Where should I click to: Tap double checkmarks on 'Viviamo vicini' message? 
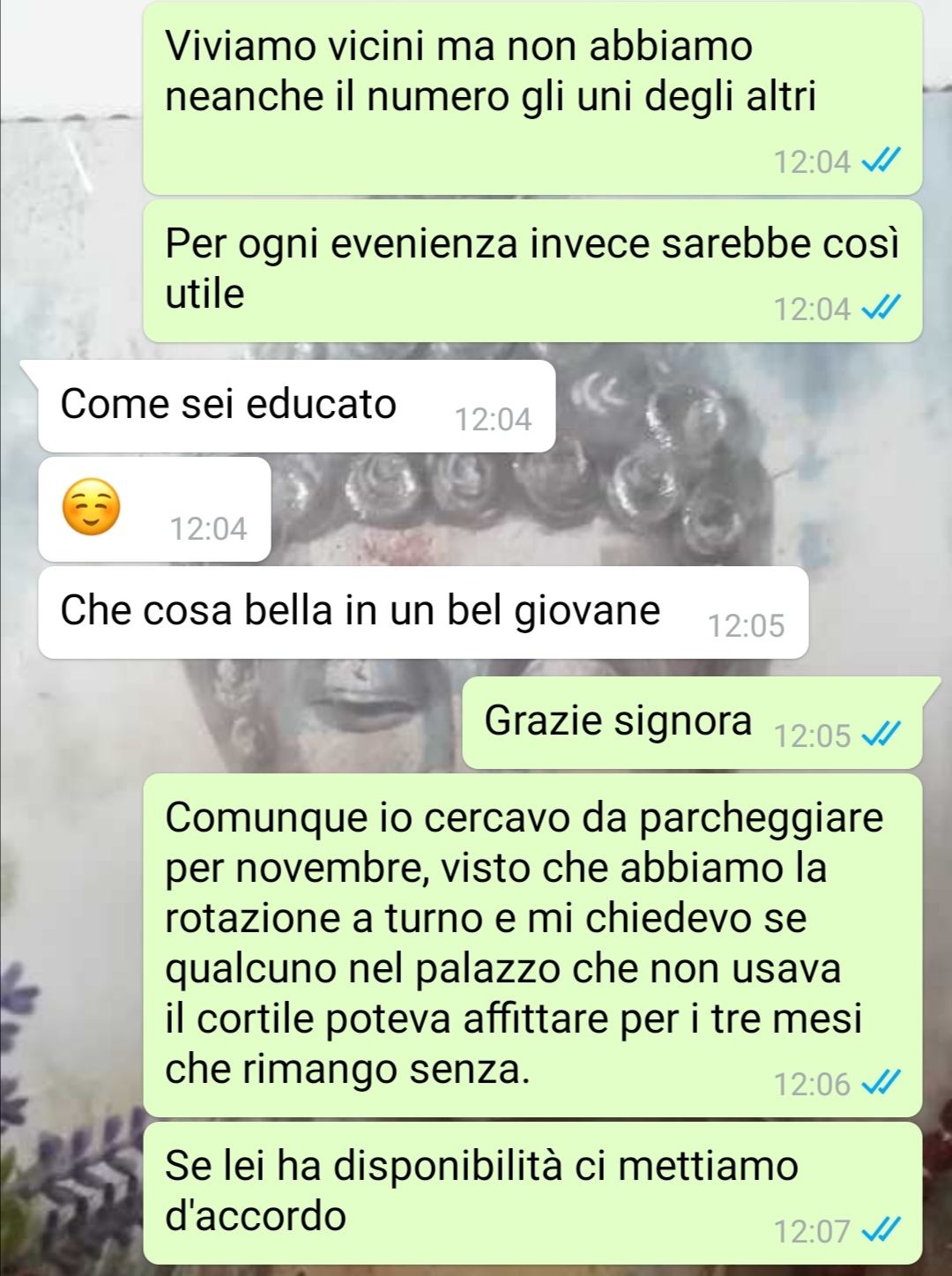coord(881,160)
